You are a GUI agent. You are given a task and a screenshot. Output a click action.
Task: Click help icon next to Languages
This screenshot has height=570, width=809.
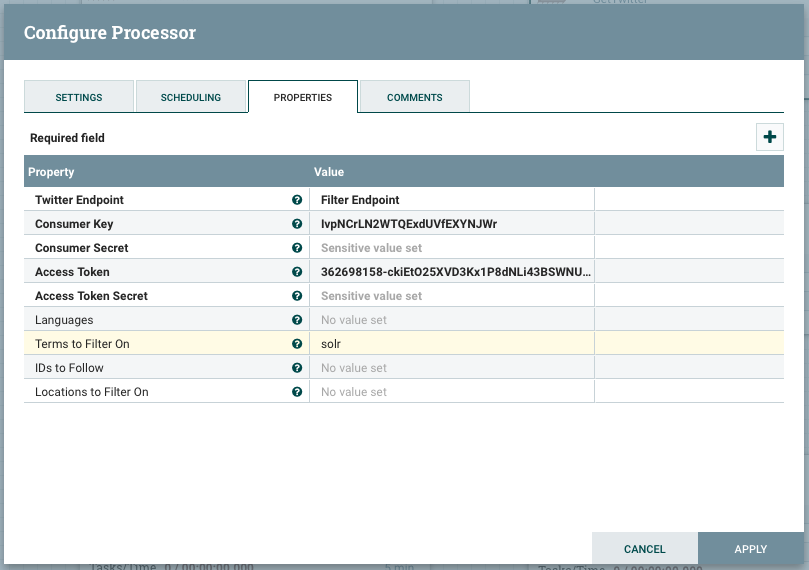click(x=297, y=320)
